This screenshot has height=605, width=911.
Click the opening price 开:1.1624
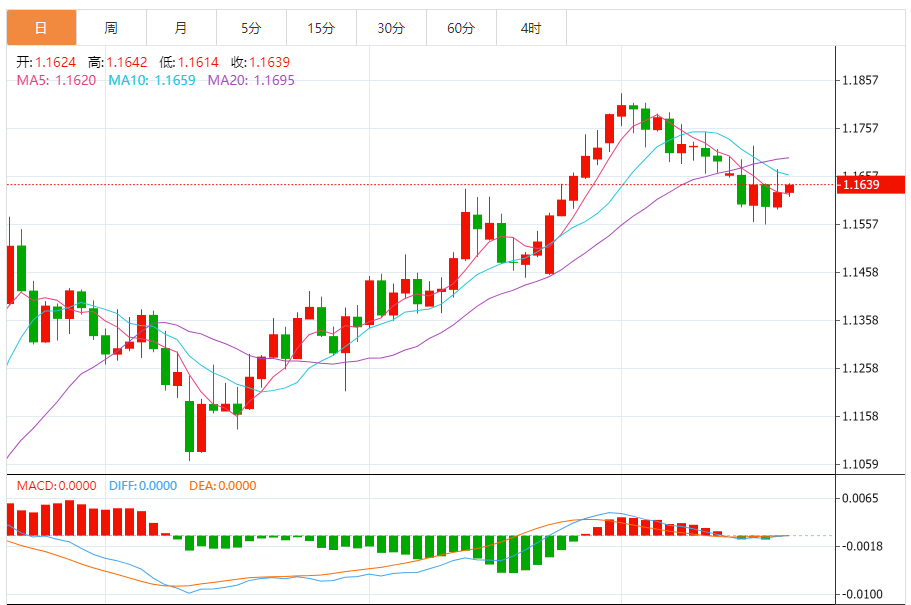(46, 62)
